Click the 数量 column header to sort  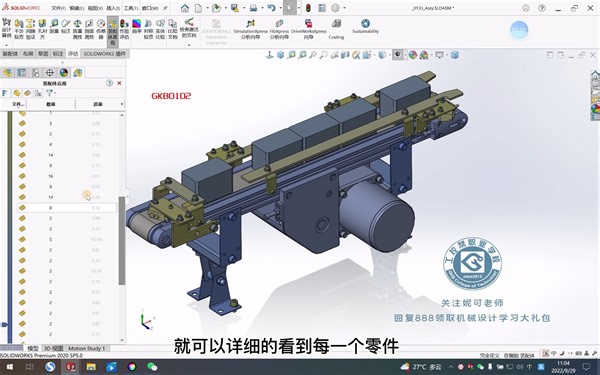coord(51,104)
